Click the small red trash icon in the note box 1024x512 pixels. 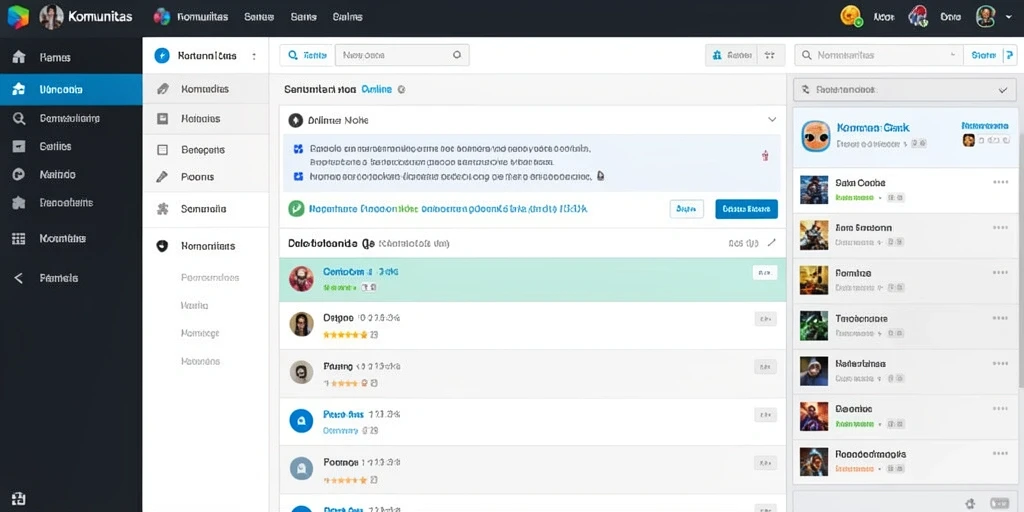(x=765, y=156)
